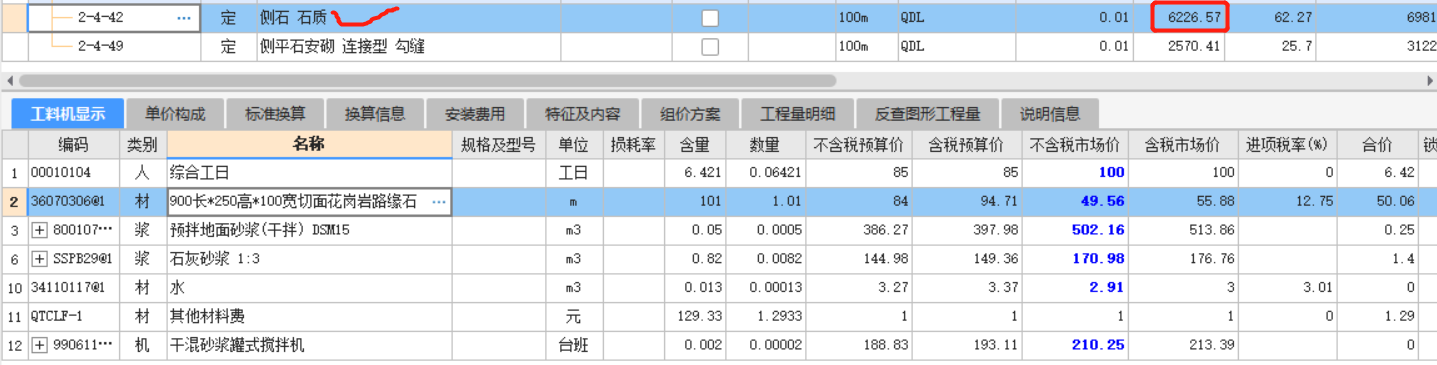
Task: Switch to the 特征及内容 tab
Action: [582, 113]
